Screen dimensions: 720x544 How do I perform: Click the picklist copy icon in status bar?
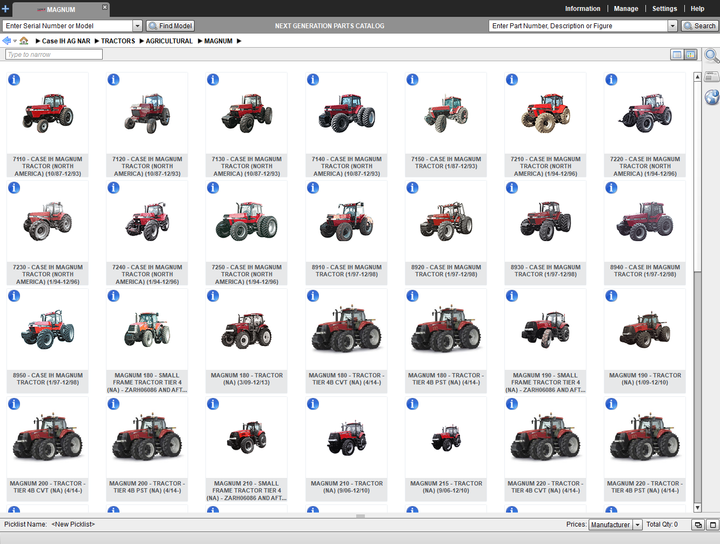click(x=698, y=525)
